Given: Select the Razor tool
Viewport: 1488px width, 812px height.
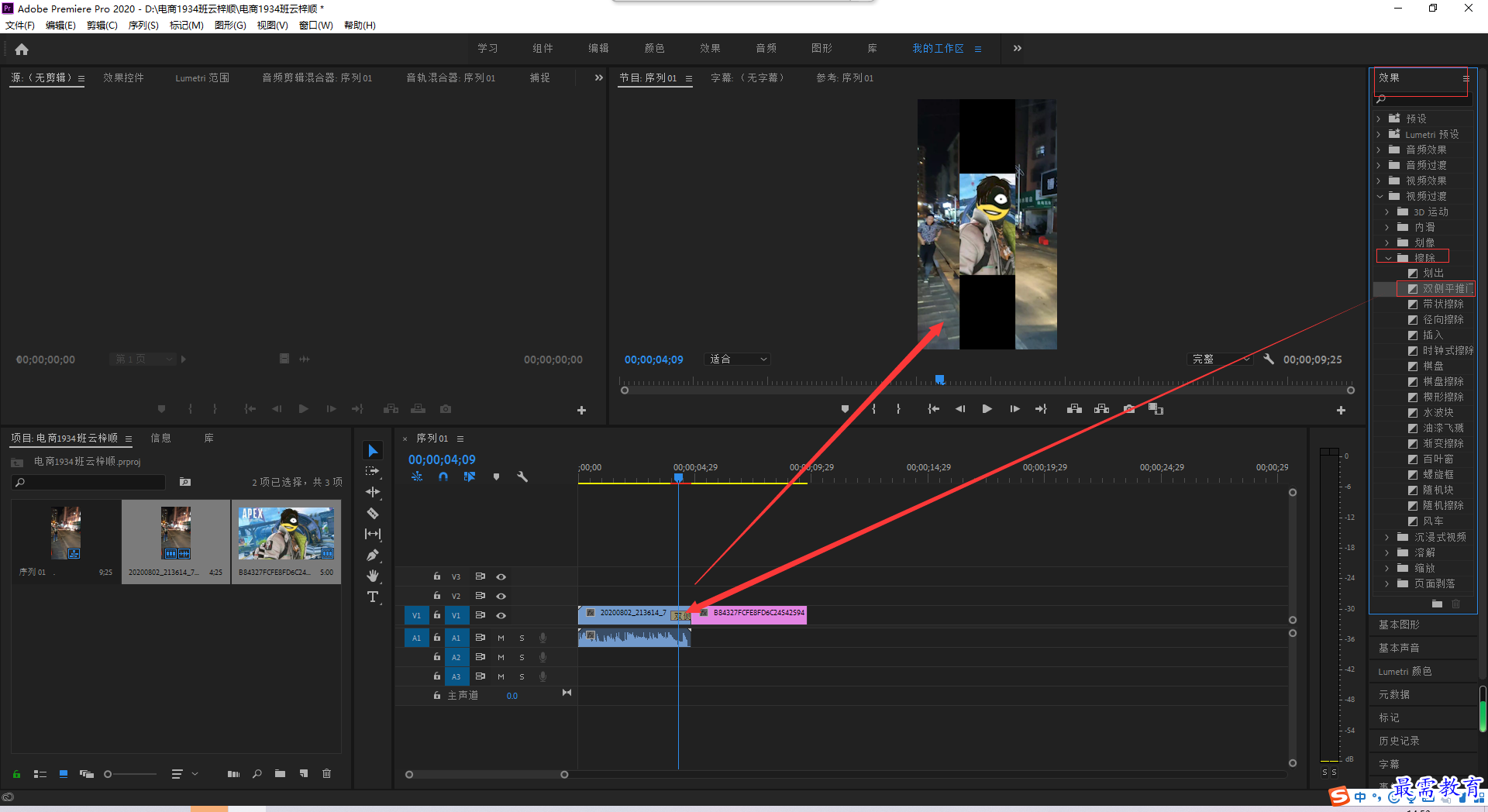Looking at the screenshot, I should 373,513.
